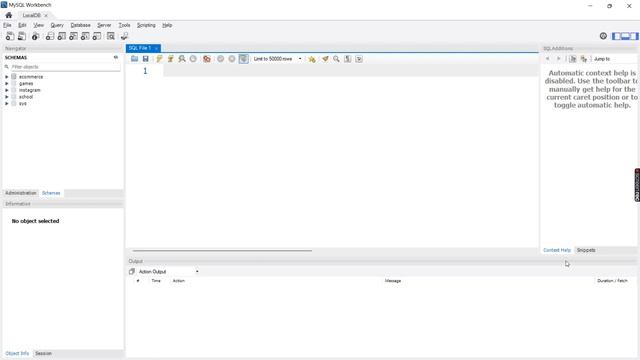Create a new schema via toolbar icon
The width and height of the screenshot is (640, 360).
[49, 36]
